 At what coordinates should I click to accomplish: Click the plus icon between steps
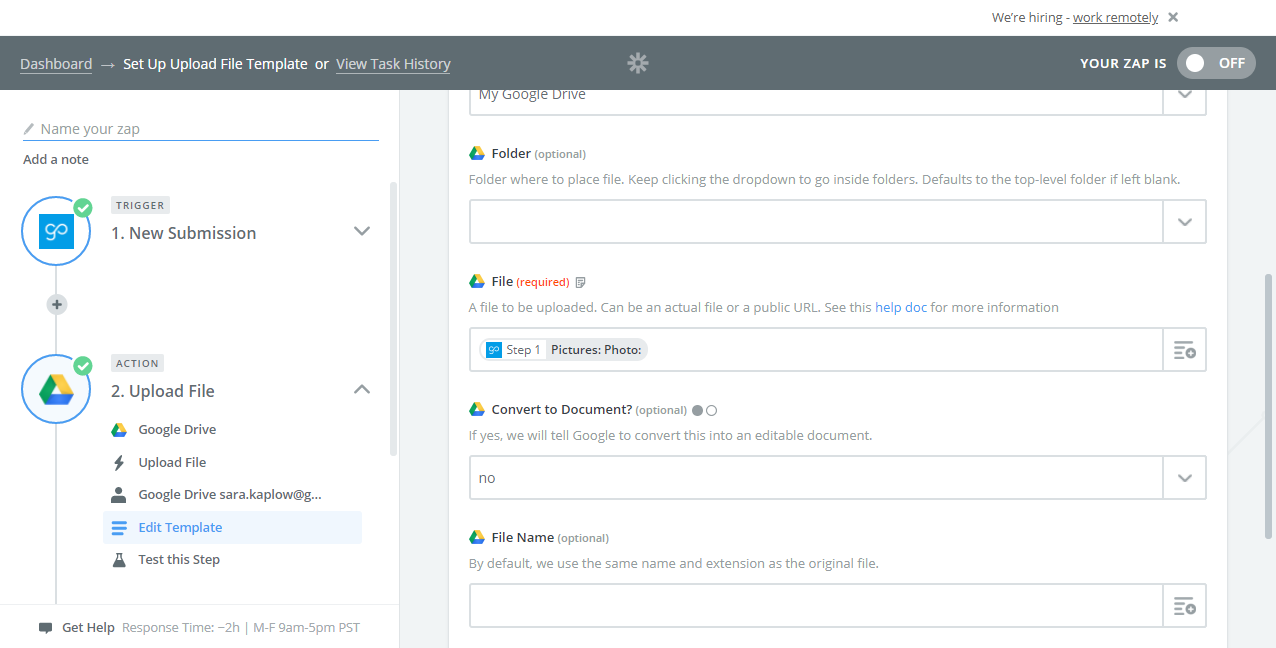57,305
